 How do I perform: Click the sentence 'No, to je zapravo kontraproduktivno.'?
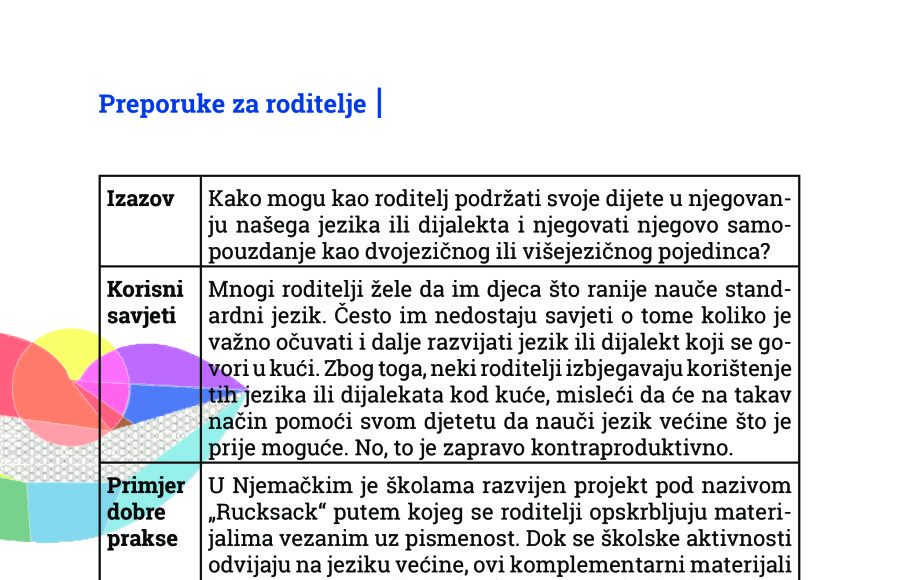pyautogui.click(x=543, y=448)
